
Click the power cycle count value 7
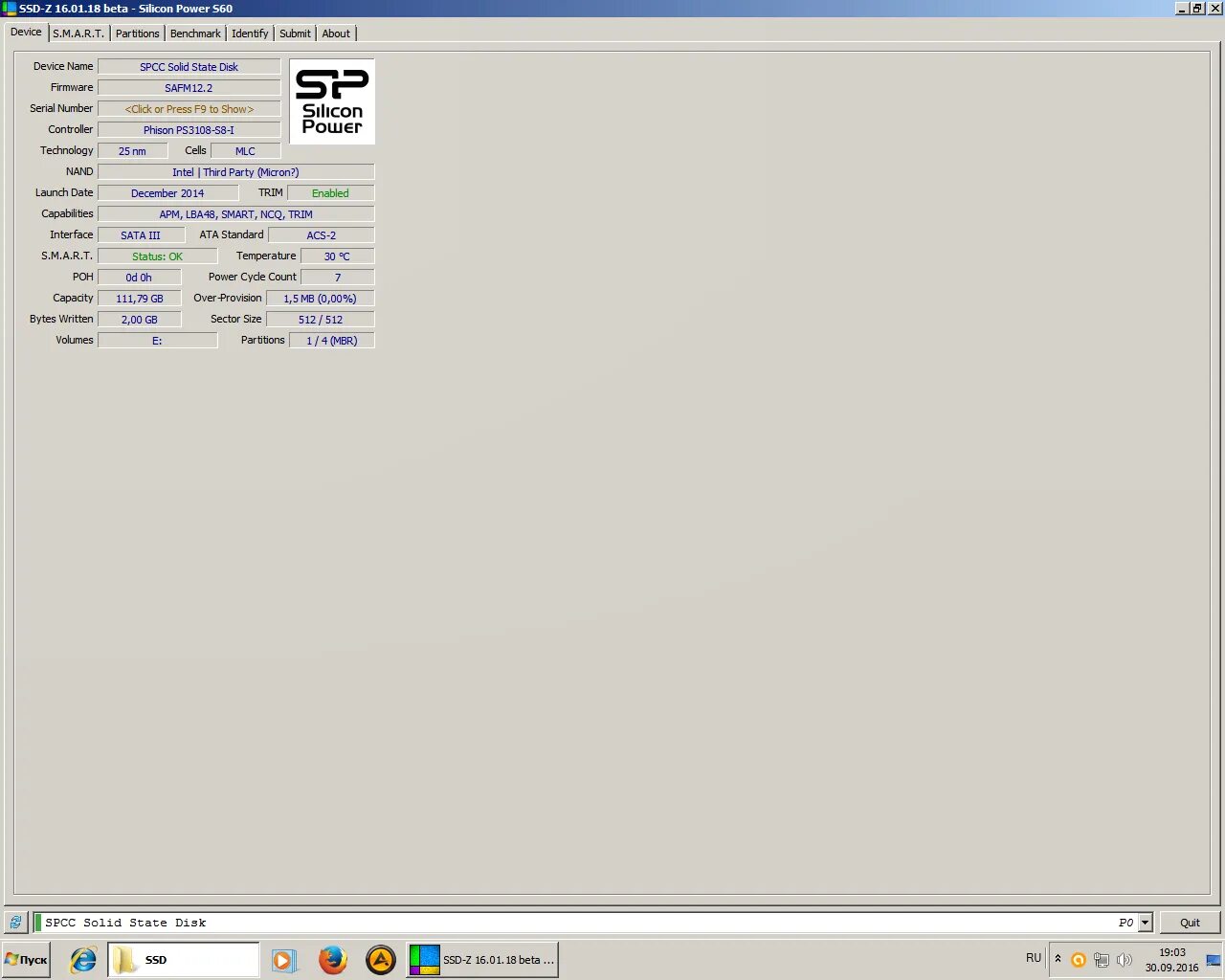338,278
